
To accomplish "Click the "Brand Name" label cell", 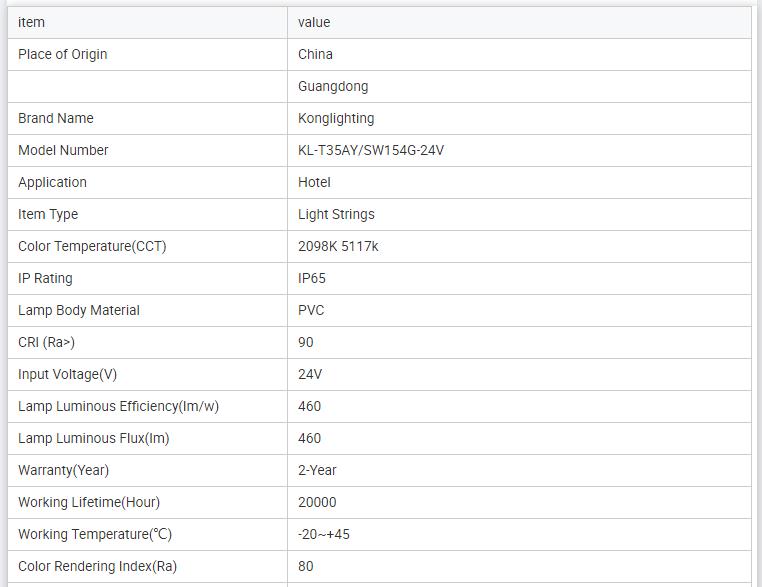I will tap(56, 118).
